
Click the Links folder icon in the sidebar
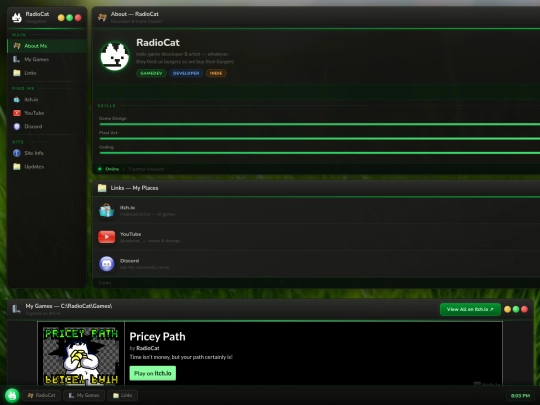tap(17, 73)
